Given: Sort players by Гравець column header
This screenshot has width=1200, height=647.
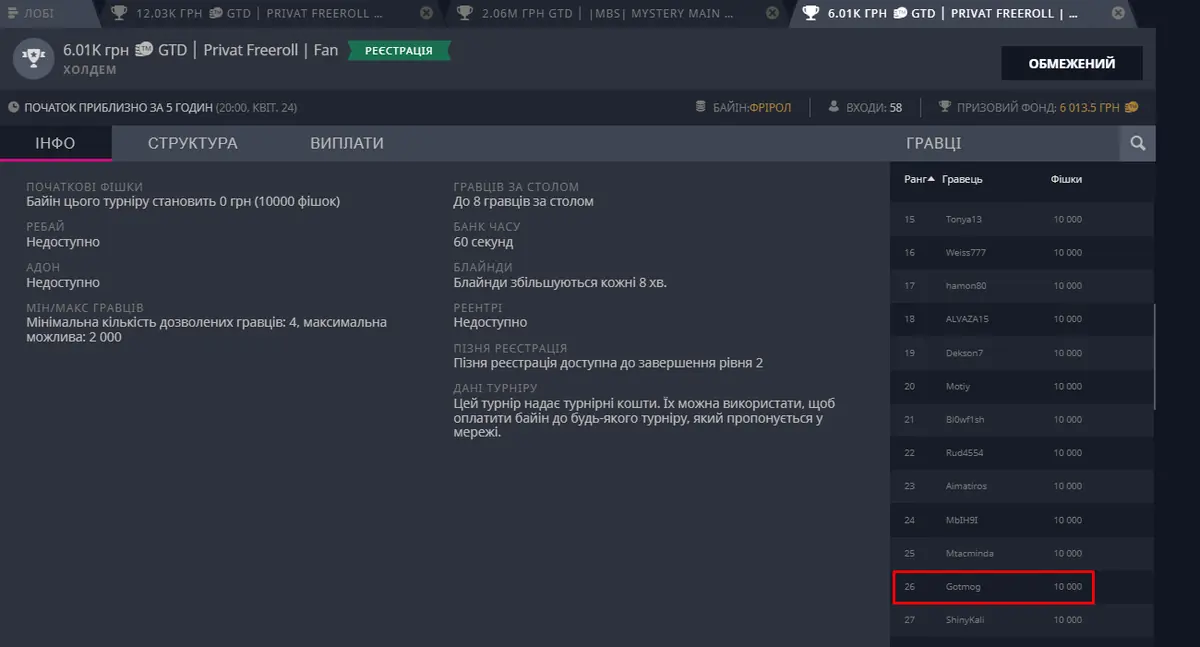Looking at the screenshot, I should [964, 179].
